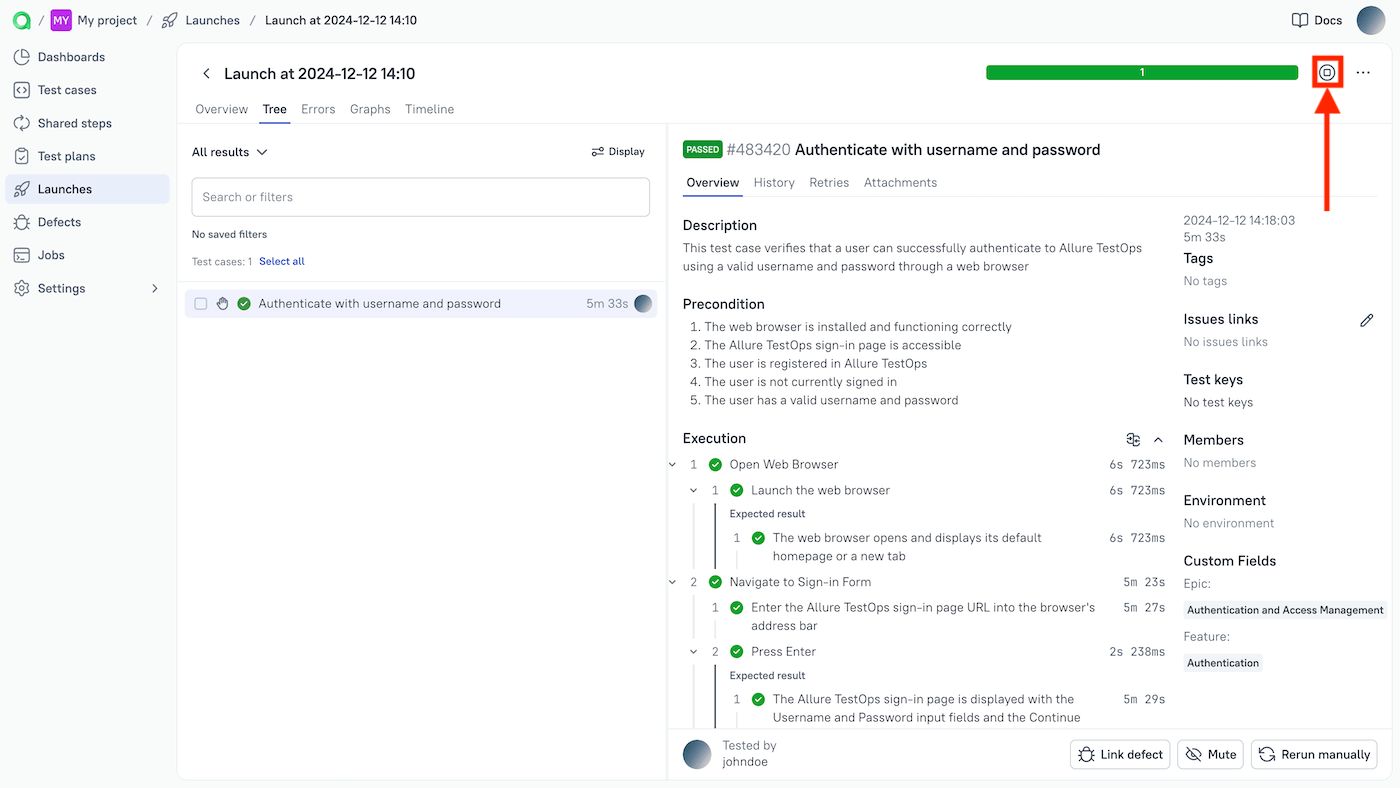Click the Select all link

point(281,261)
